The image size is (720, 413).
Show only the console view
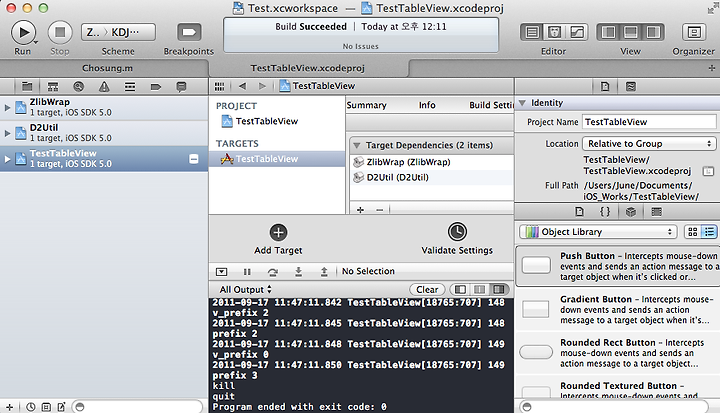coord(499,289)
